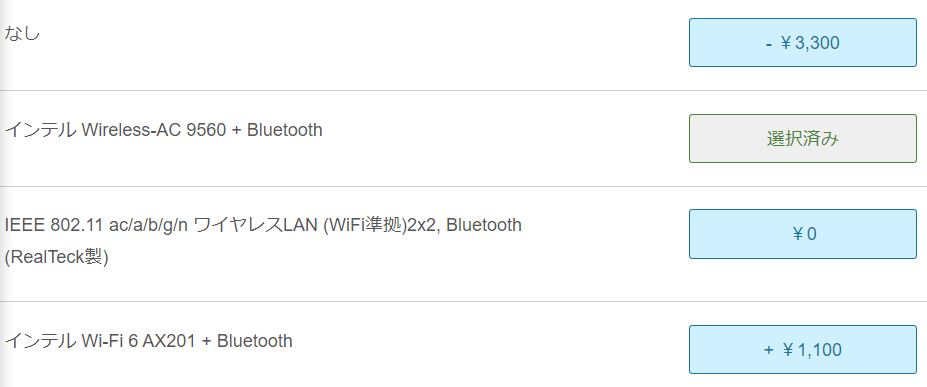This screenshot has width=927, height=387.
Task: Click the word Bluetooth in the Wireless-AC 9560 row
Action: tap(285, 129)
